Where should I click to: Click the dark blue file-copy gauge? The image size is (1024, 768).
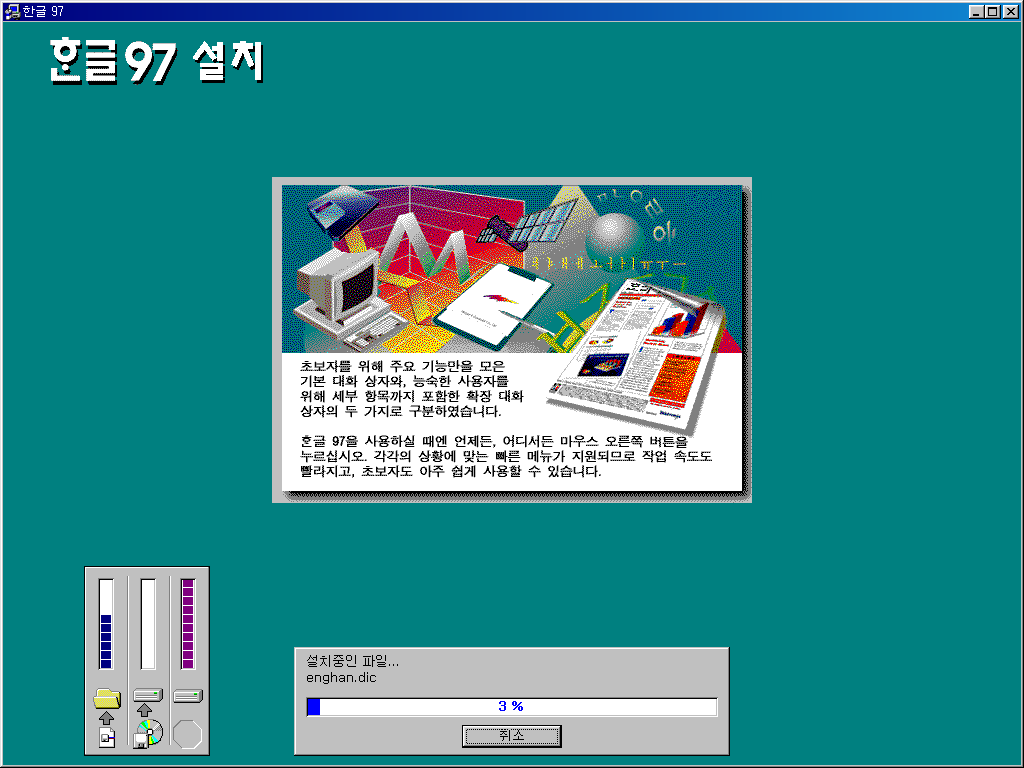click(106, 624)
